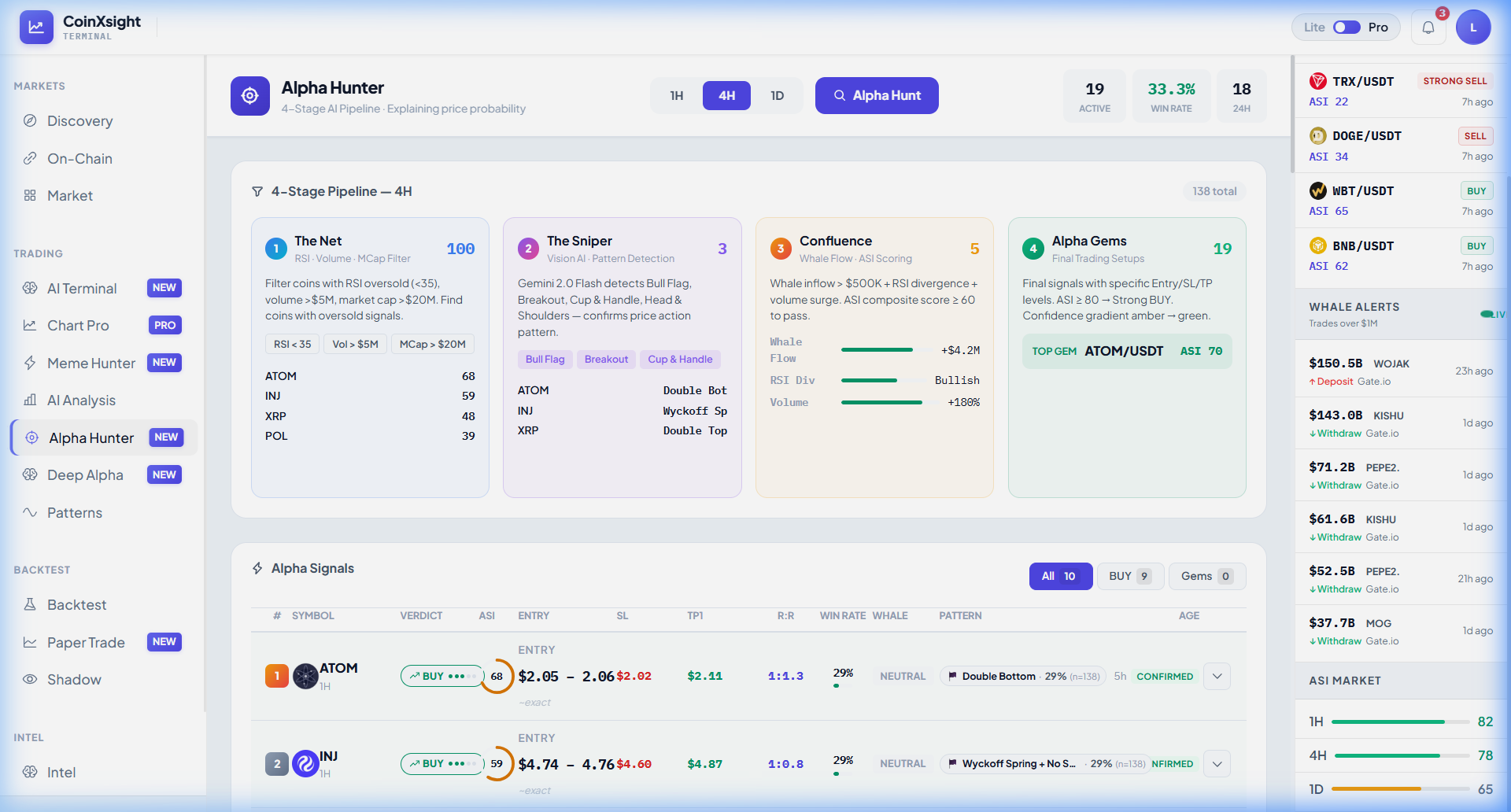Viewport: 1511px width, 812px height.
Task: Select the 4H timeframe tab
Action: (x=726, y=96)
